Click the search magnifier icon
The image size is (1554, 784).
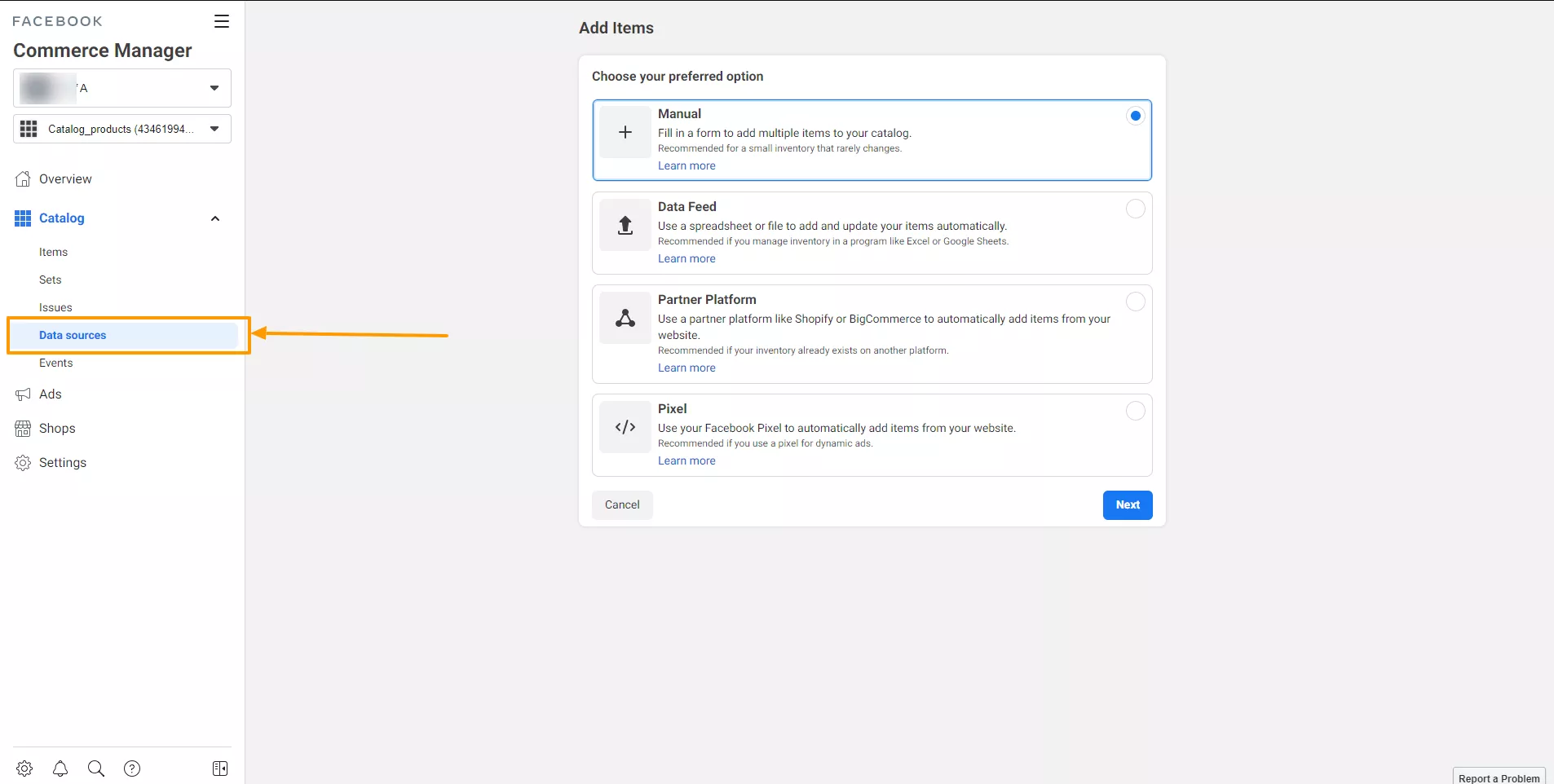coord(96,769)
